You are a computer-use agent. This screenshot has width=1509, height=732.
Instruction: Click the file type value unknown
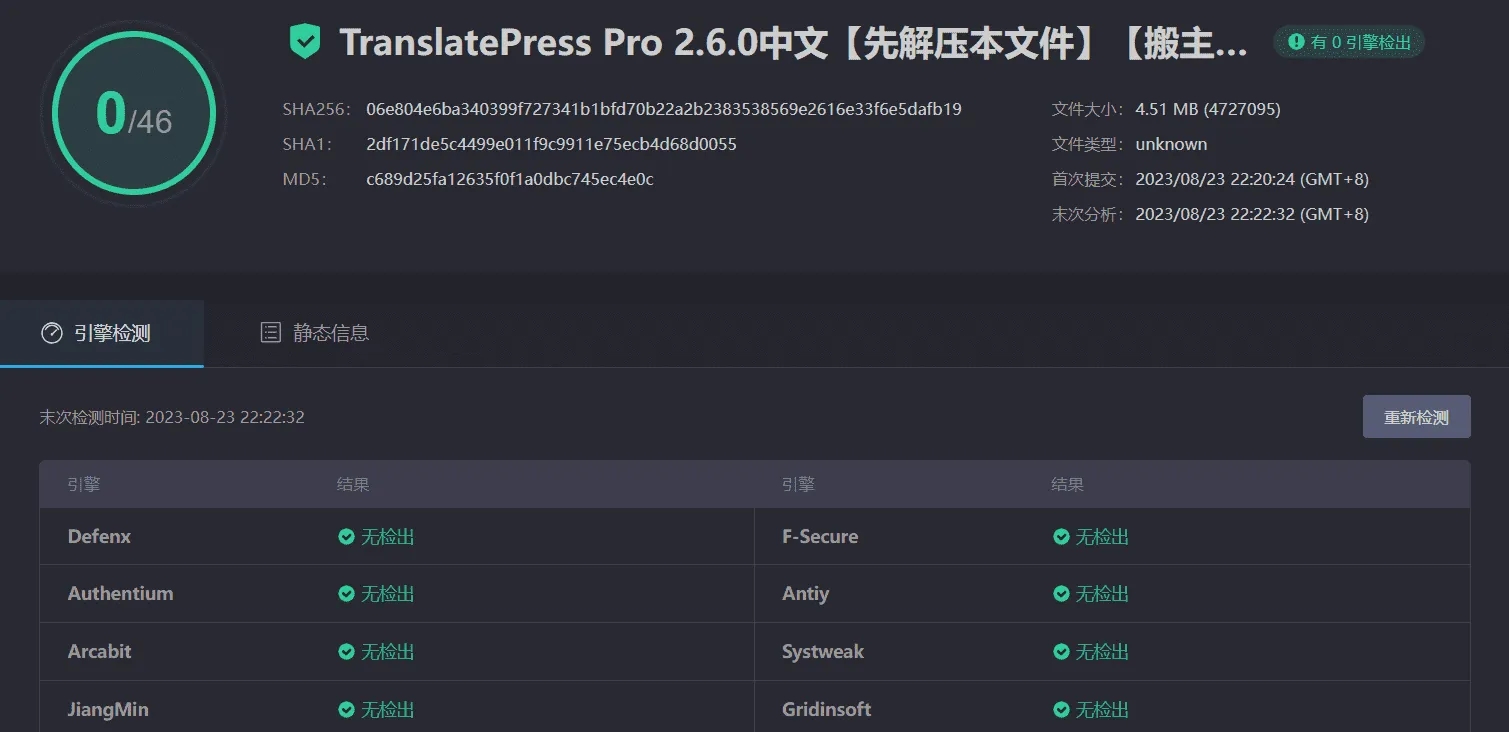pos(1171,144)
